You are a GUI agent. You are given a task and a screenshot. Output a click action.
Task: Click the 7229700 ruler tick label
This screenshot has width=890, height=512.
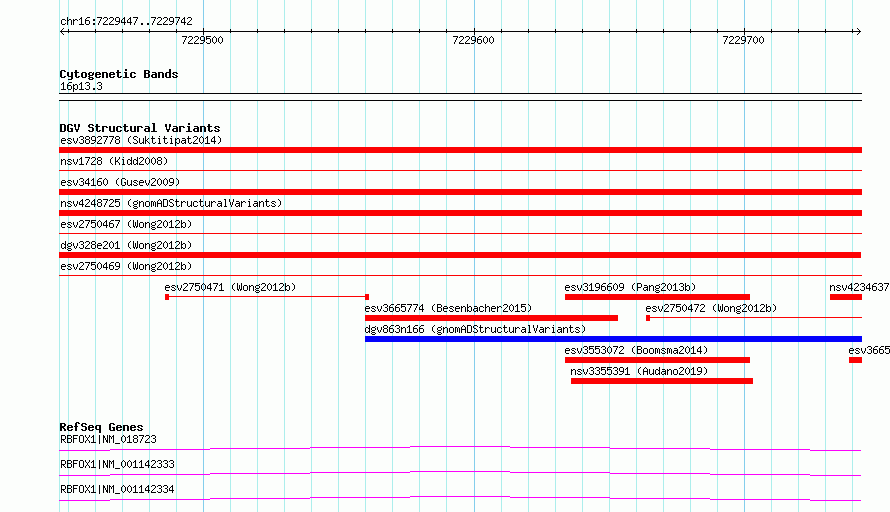click(743, 40)
